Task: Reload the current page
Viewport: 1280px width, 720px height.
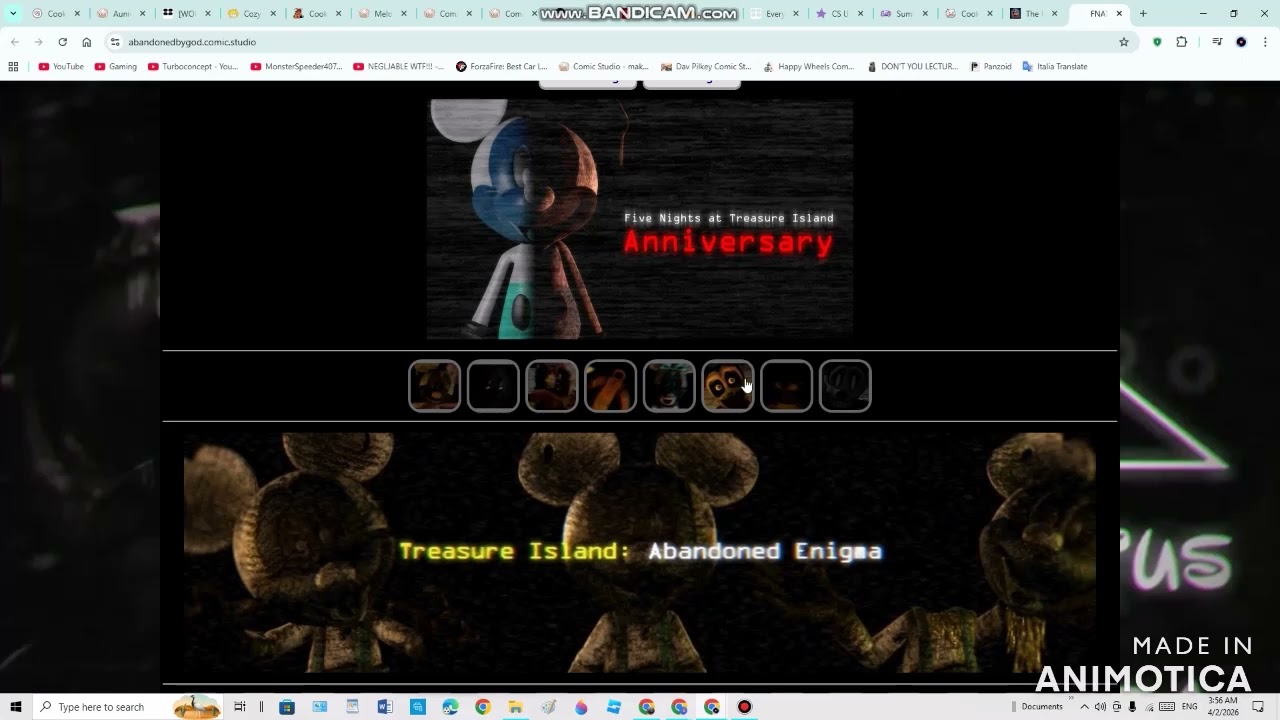Action: (x=62, y=42)
